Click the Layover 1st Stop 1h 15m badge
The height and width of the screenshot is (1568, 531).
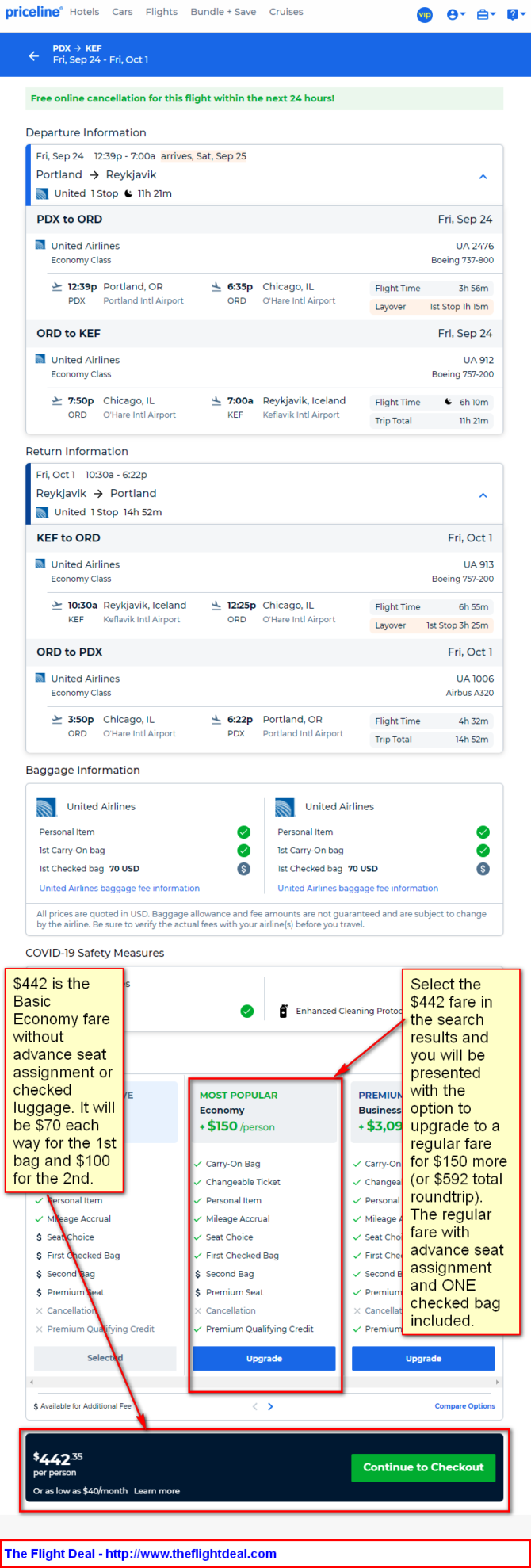pos(432,307)
